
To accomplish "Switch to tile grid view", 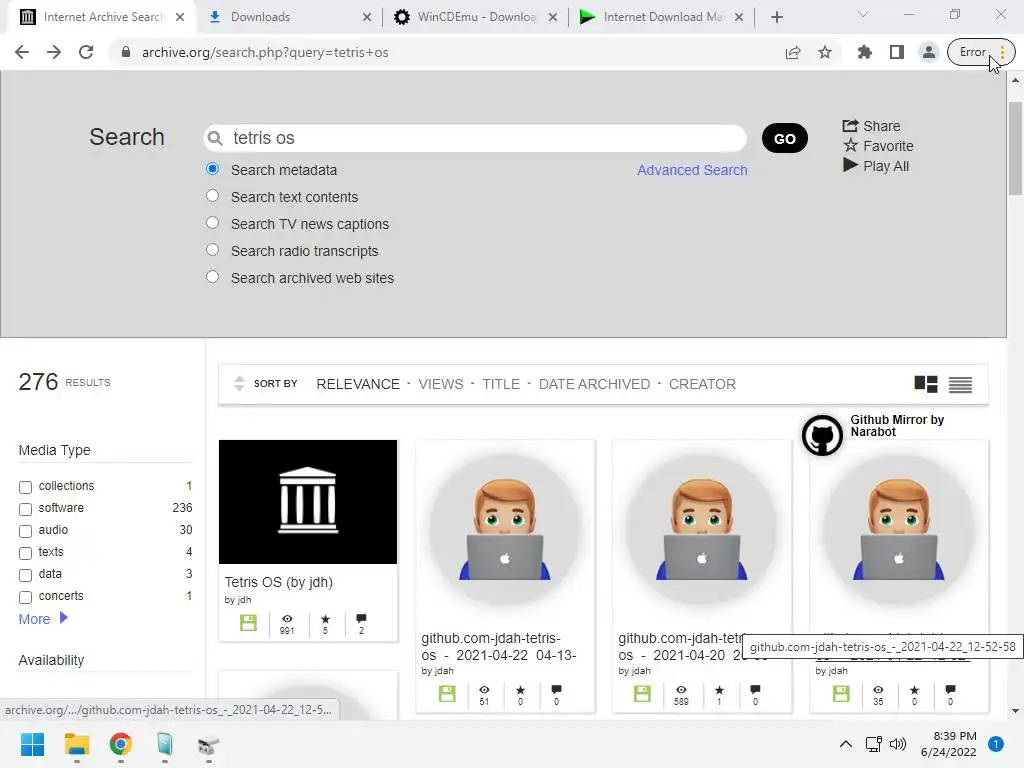I will [926, 384].
